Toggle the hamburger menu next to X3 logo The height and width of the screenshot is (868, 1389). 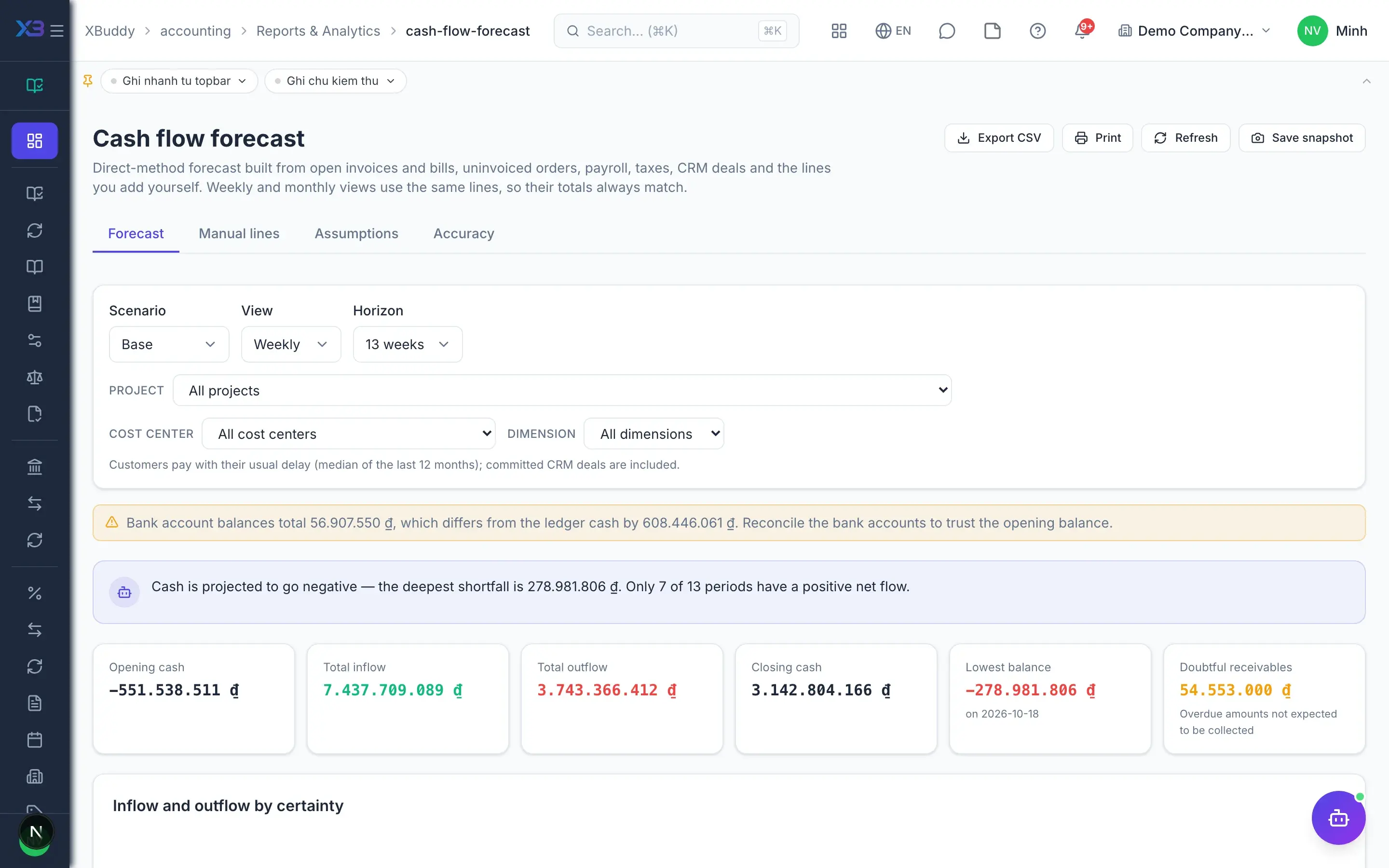point(57,31)
